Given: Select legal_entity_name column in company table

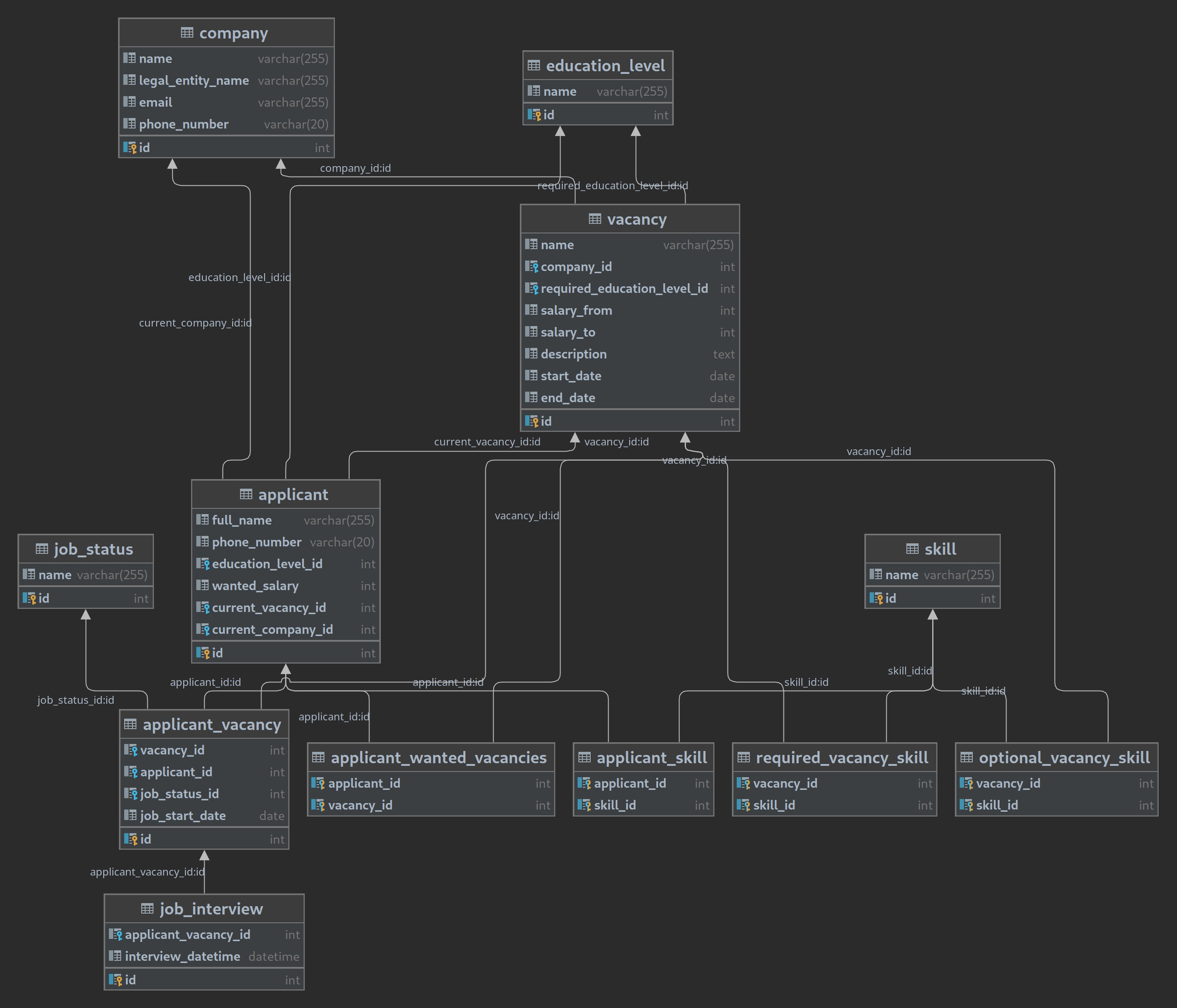Looking at the screenshot, I should click(x=194, y=80).
